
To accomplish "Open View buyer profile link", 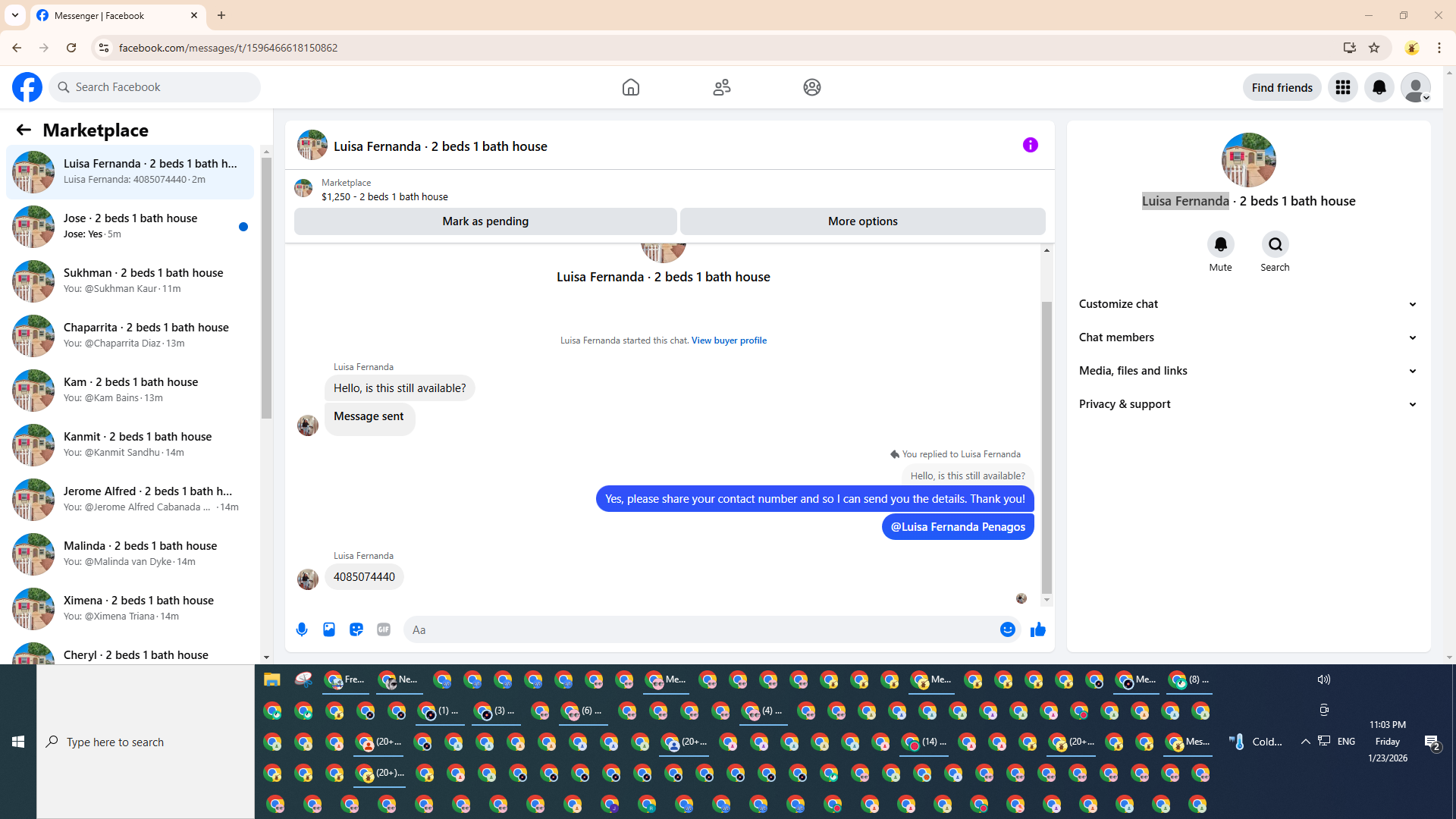I will 728,340.
